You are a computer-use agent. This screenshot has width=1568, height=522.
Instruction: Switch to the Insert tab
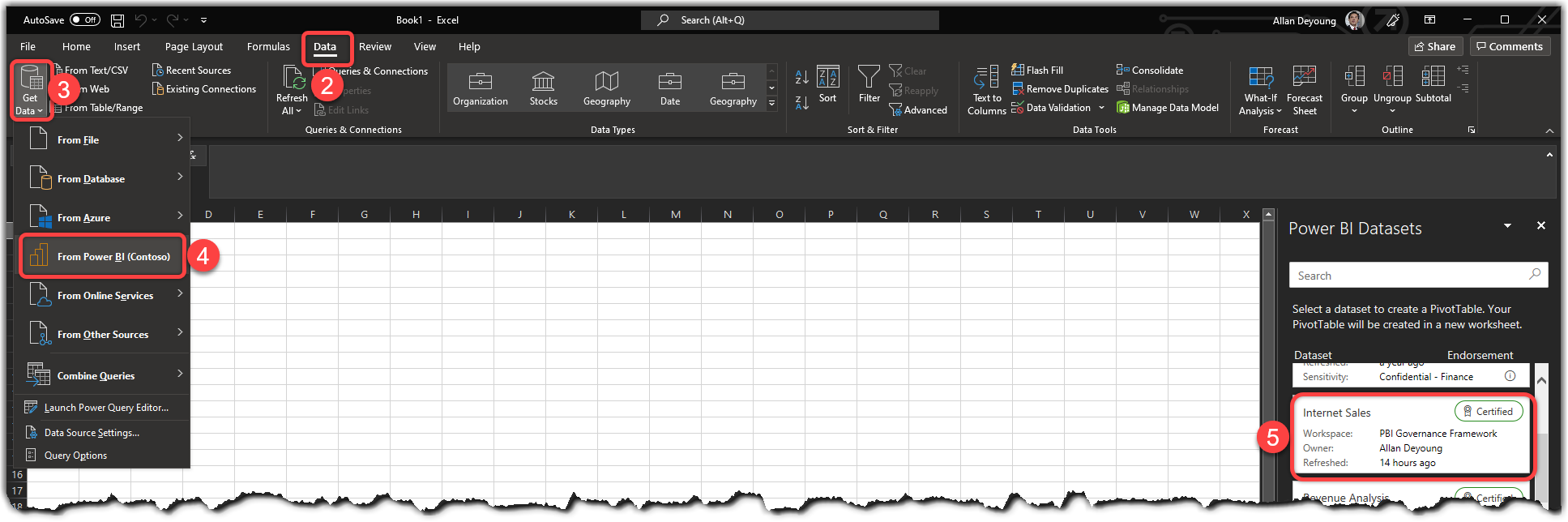[127, 46]
